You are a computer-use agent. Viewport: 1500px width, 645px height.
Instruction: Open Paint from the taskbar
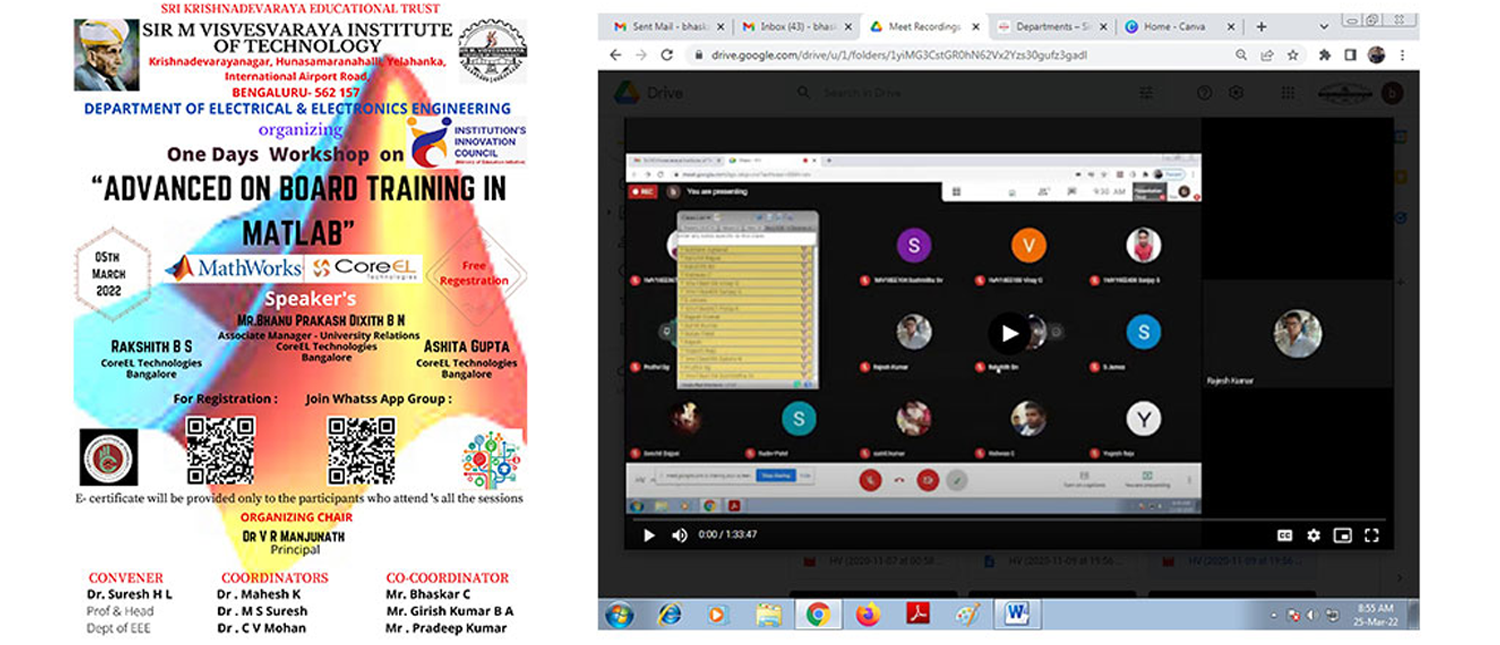pyautogui.click(x=968, y=614)
